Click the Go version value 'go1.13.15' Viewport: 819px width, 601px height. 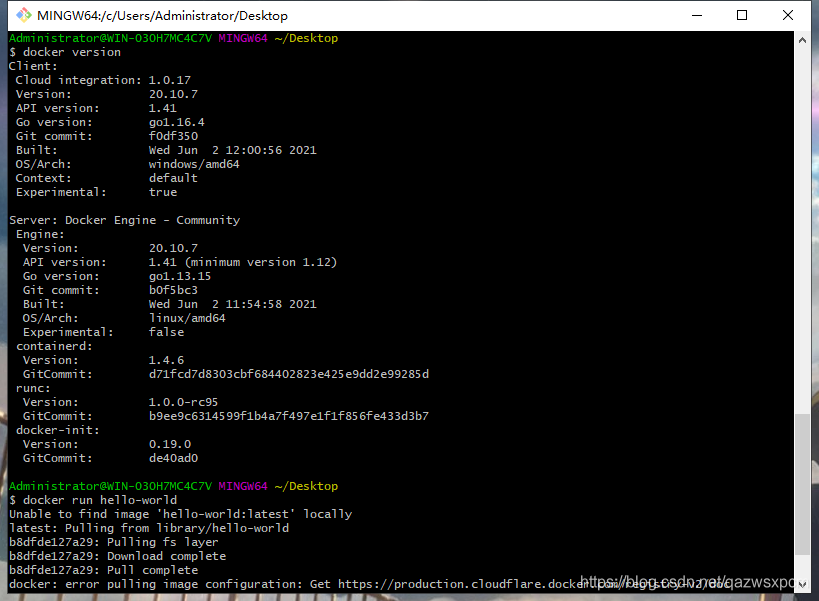pyautogui.click(x=180, y=276)
